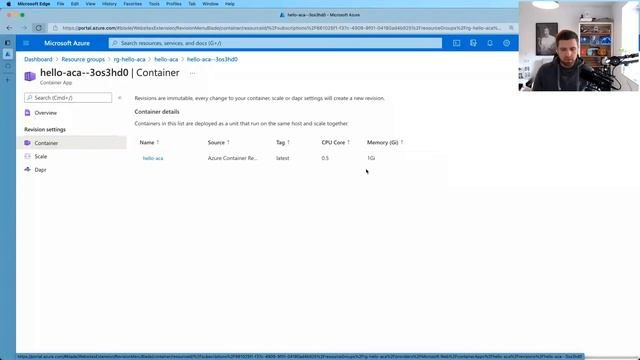Open the notifications bell

click(490, 43)
